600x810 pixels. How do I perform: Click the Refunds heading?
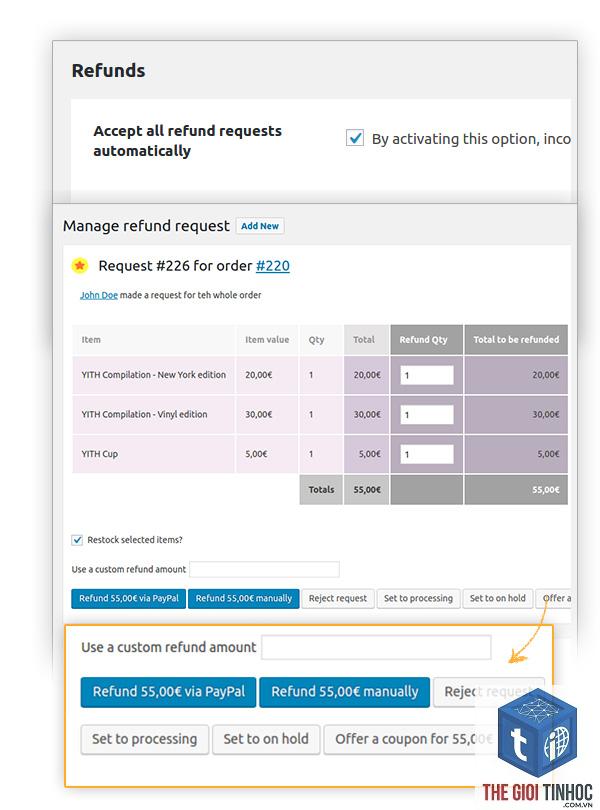click(109, 70)
